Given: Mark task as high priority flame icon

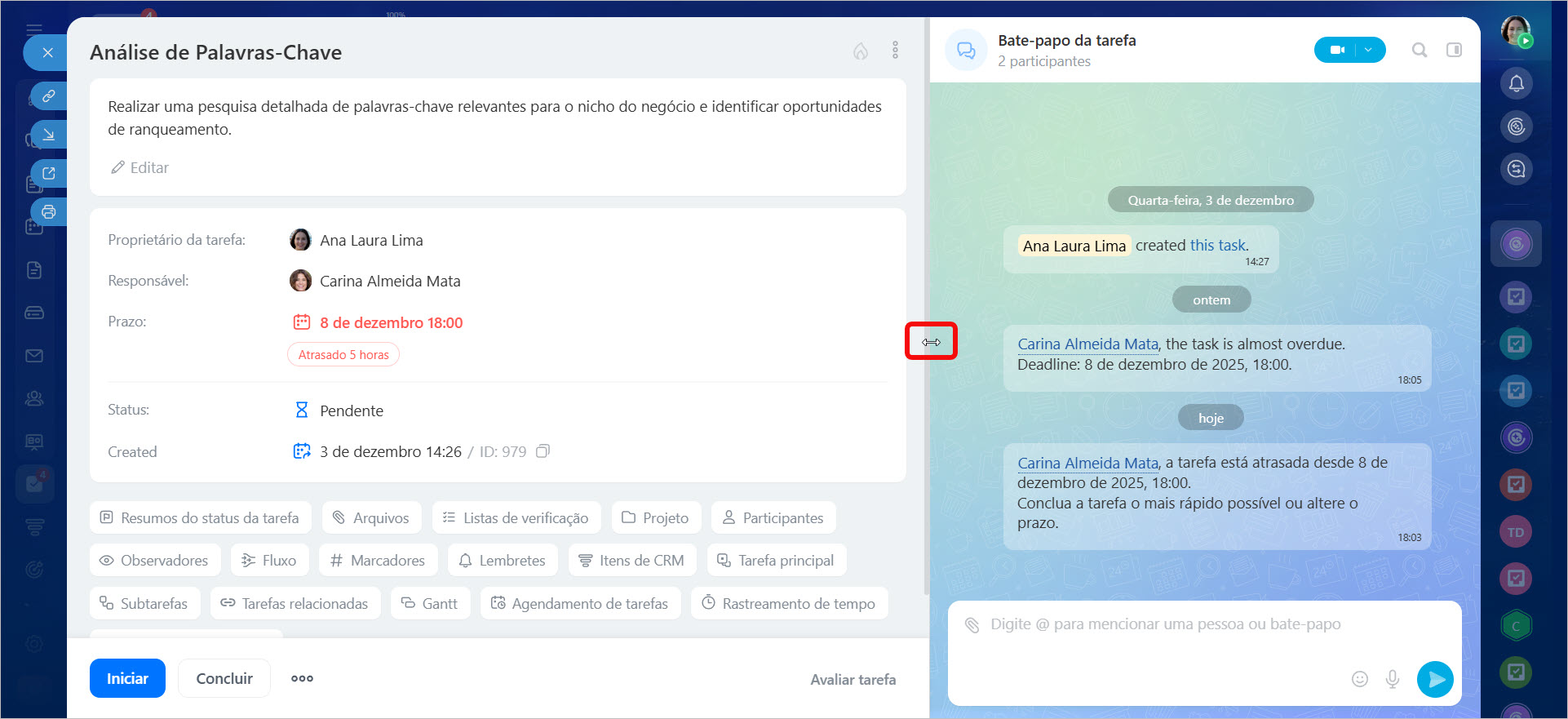Looking at the screenshot, I should 861,51.
